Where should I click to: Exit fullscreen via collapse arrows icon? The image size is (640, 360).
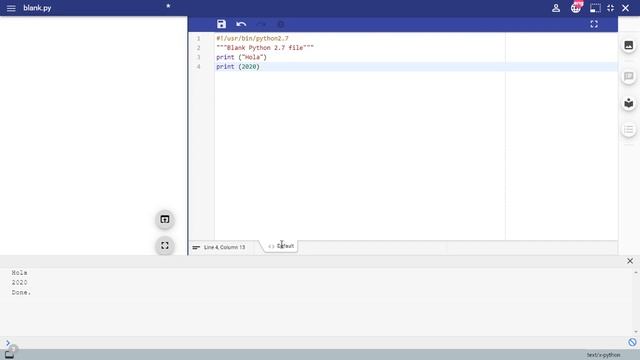[611, 8]
